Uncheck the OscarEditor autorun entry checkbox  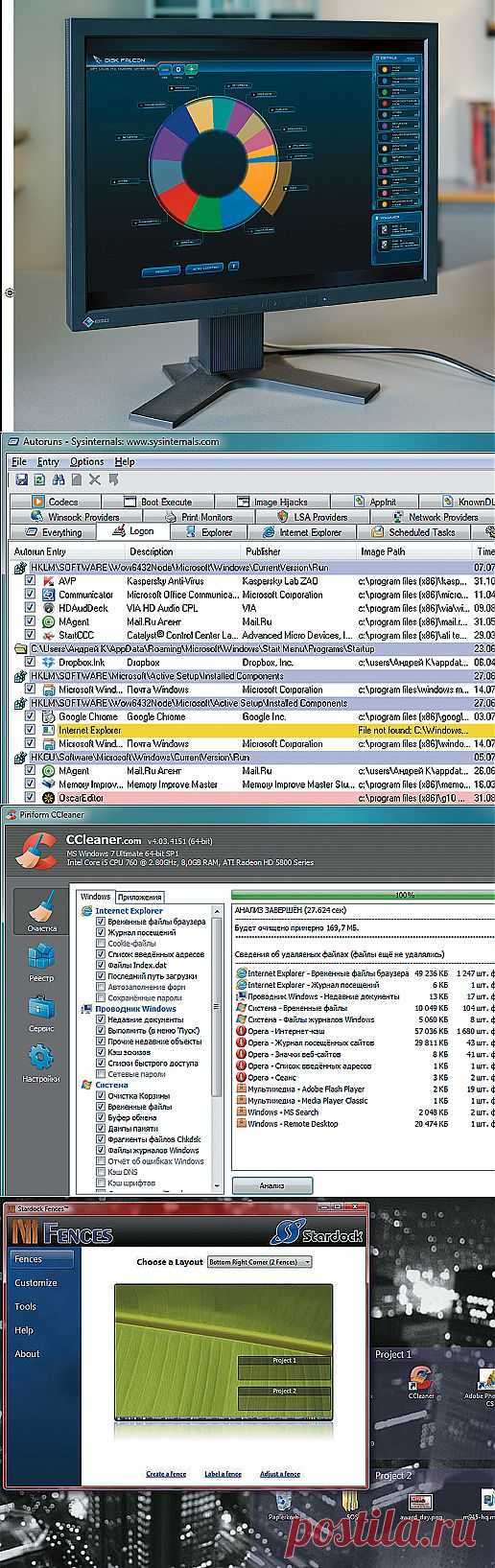click(x=30, y=797)
